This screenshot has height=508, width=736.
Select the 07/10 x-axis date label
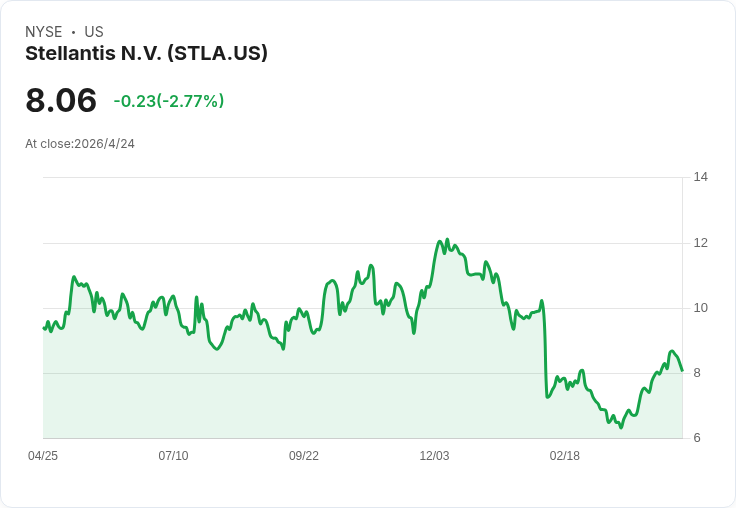(173, 455)
